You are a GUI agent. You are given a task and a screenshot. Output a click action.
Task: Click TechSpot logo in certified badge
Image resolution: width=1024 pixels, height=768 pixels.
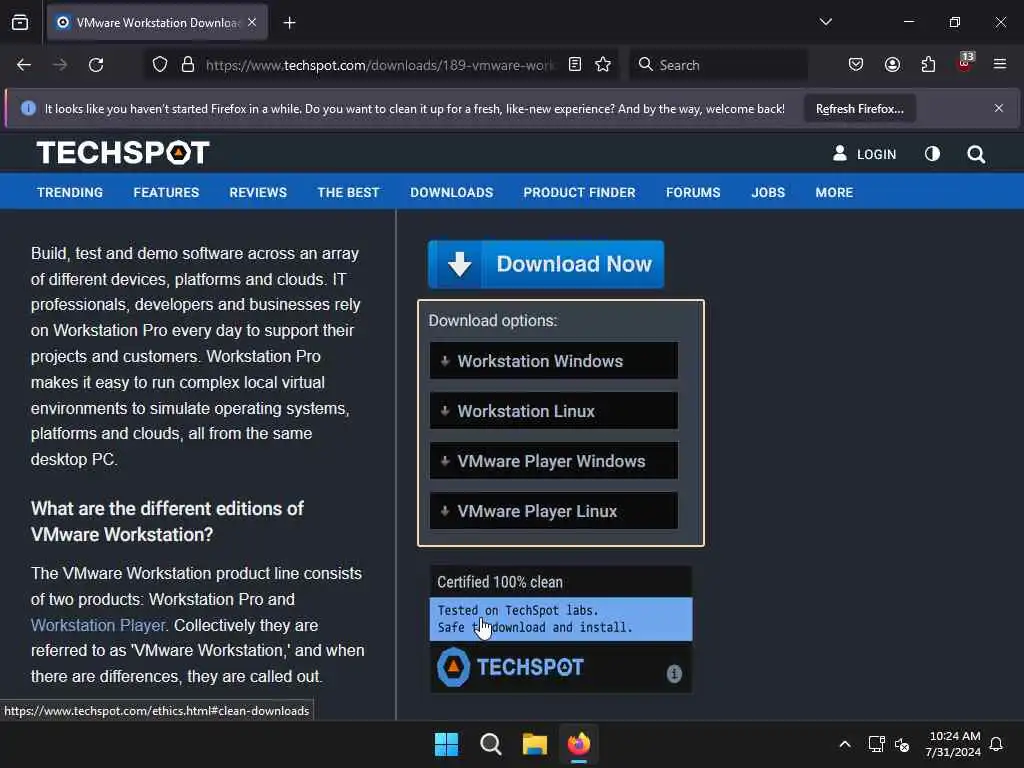pos(510,667)
